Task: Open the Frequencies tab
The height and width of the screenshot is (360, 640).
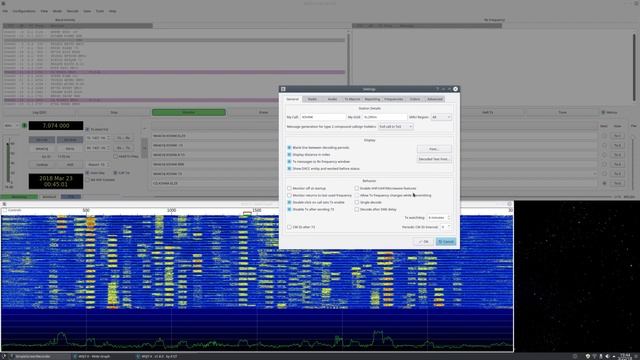Action: pyautogui.click(x=393, y=99)
